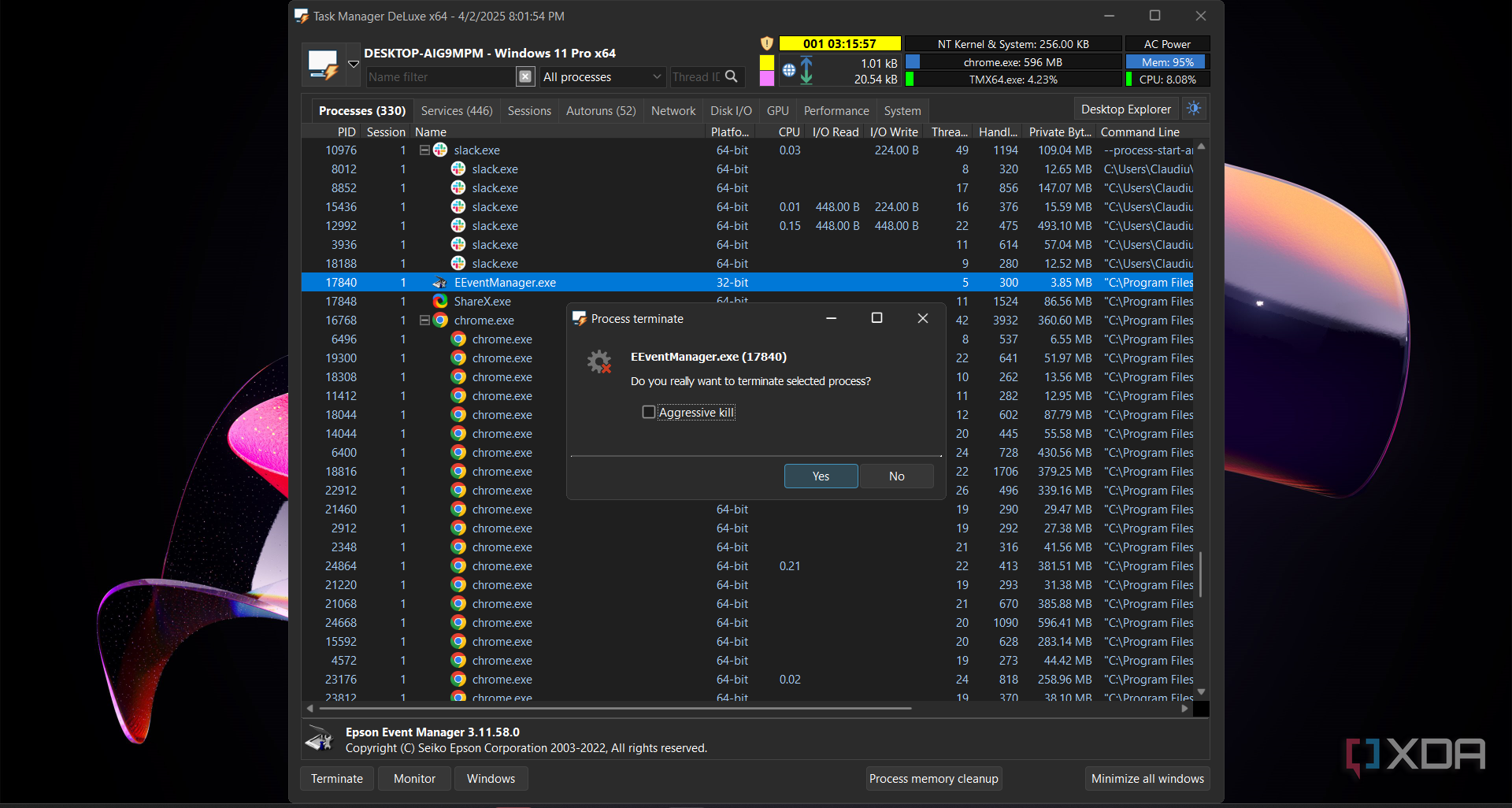Click the Thread ID input field

tap(695, 76)
